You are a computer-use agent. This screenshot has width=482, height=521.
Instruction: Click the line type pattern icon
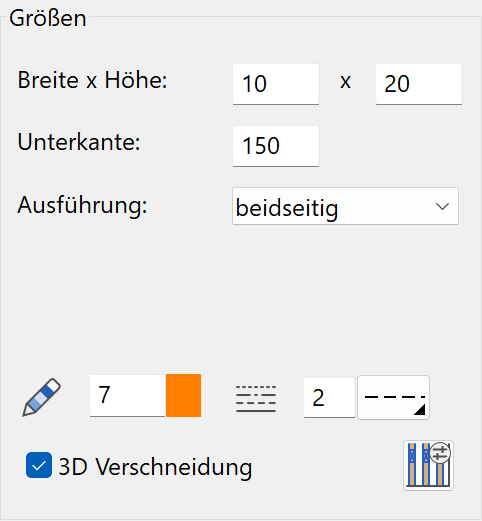point(256,399)
